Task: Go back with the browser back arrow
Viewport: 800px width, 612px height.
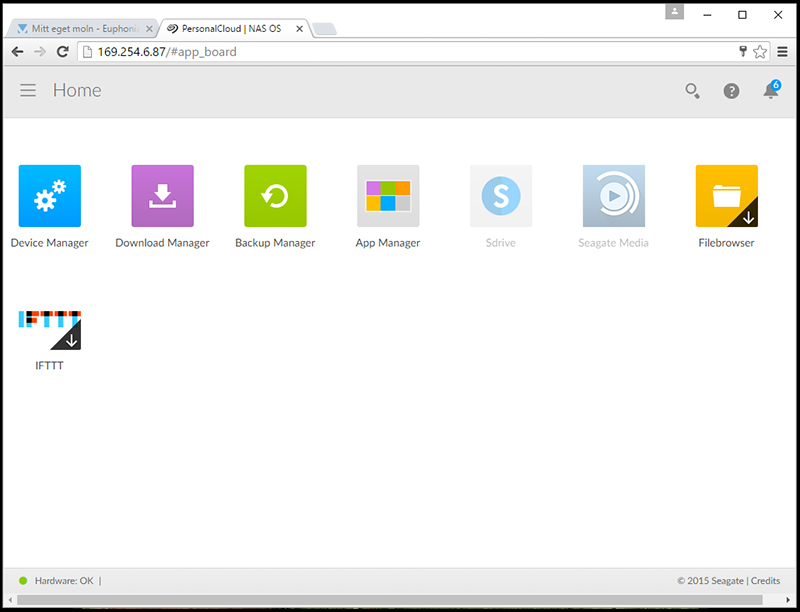Action: (17, 51)
